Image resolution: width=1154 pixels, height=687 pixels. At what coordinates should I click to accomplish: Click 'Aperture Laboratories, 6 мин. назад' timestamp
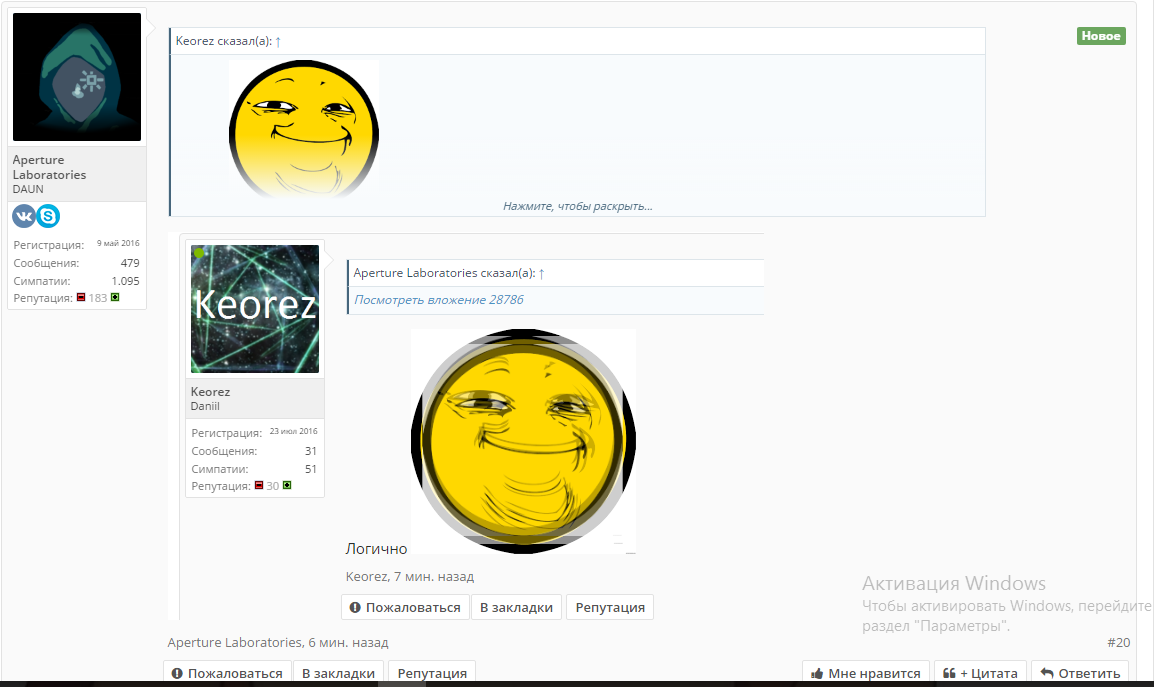pyautogui.click(x=277, y=642)
